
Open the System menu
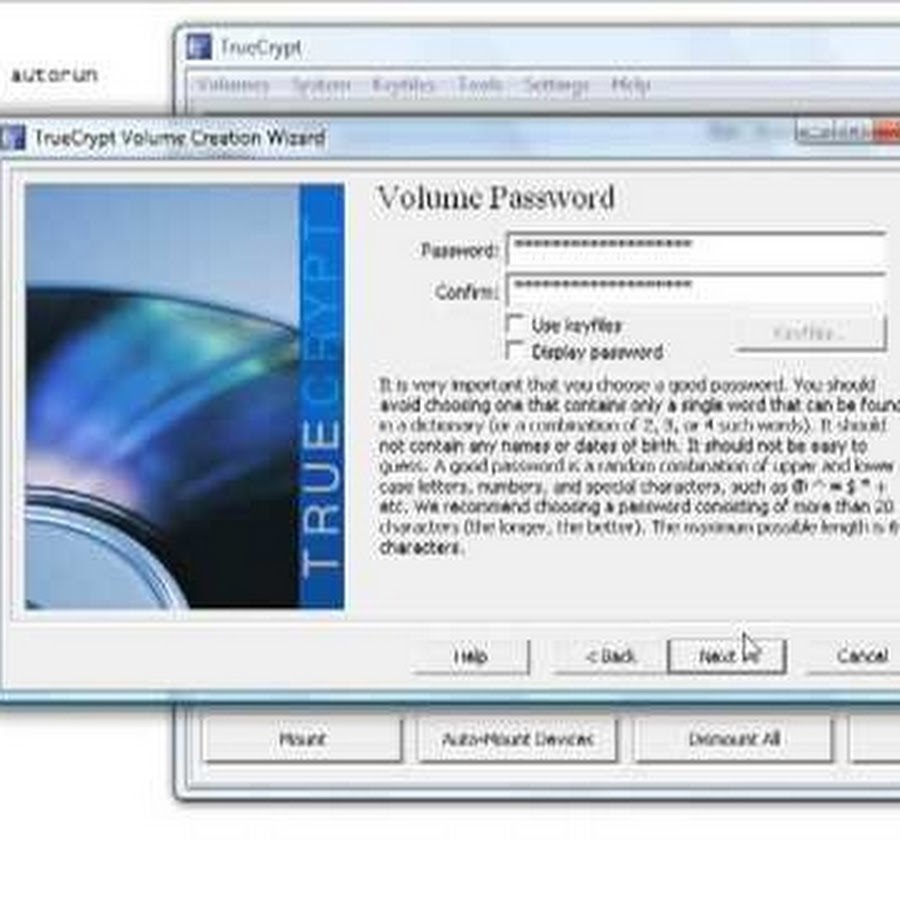point(321,86)
